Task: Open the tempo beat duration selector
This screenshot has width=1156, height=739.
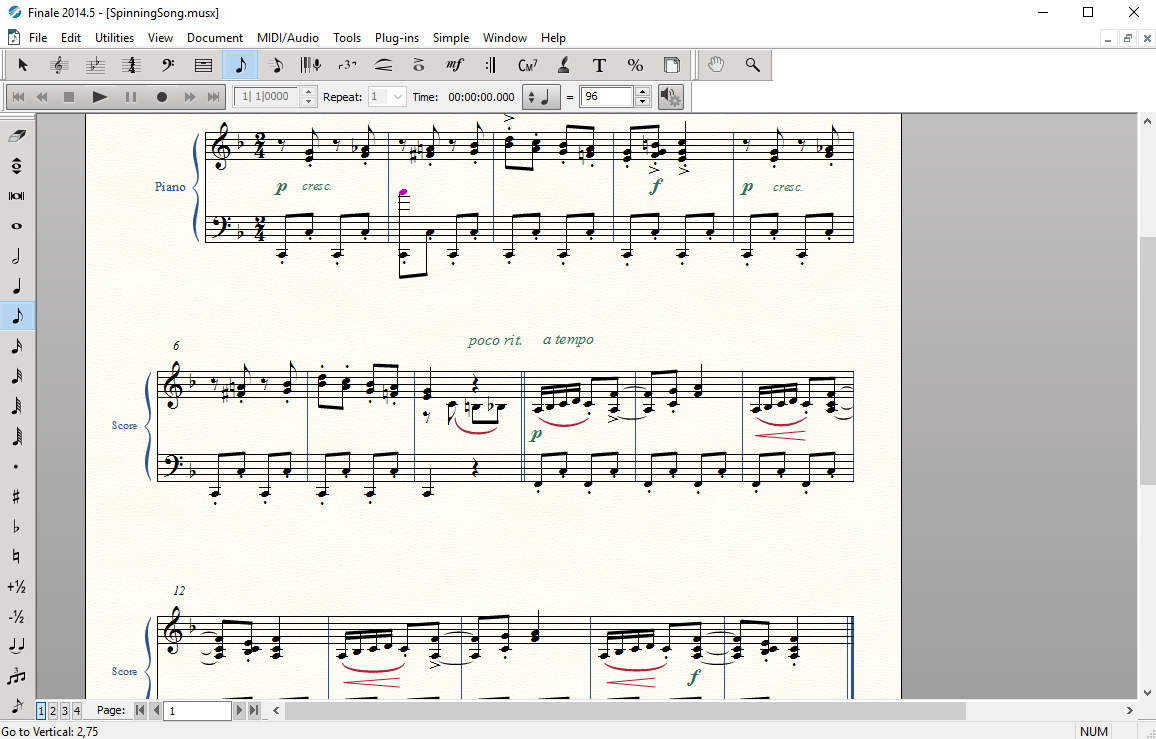Action: click(540, 97)
